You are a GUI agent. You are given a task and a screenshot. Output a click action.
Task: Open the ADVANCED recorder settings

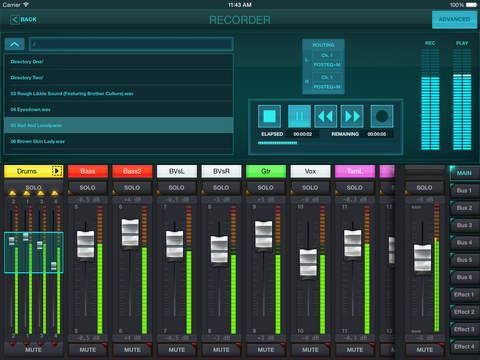coord(454,20)
